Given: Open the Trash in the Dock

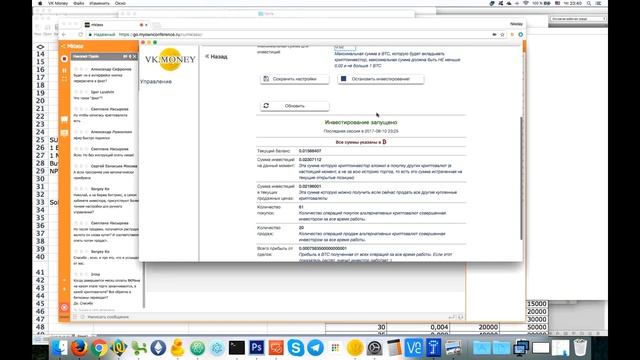Looking at the screenshot, I should (580, 348).
